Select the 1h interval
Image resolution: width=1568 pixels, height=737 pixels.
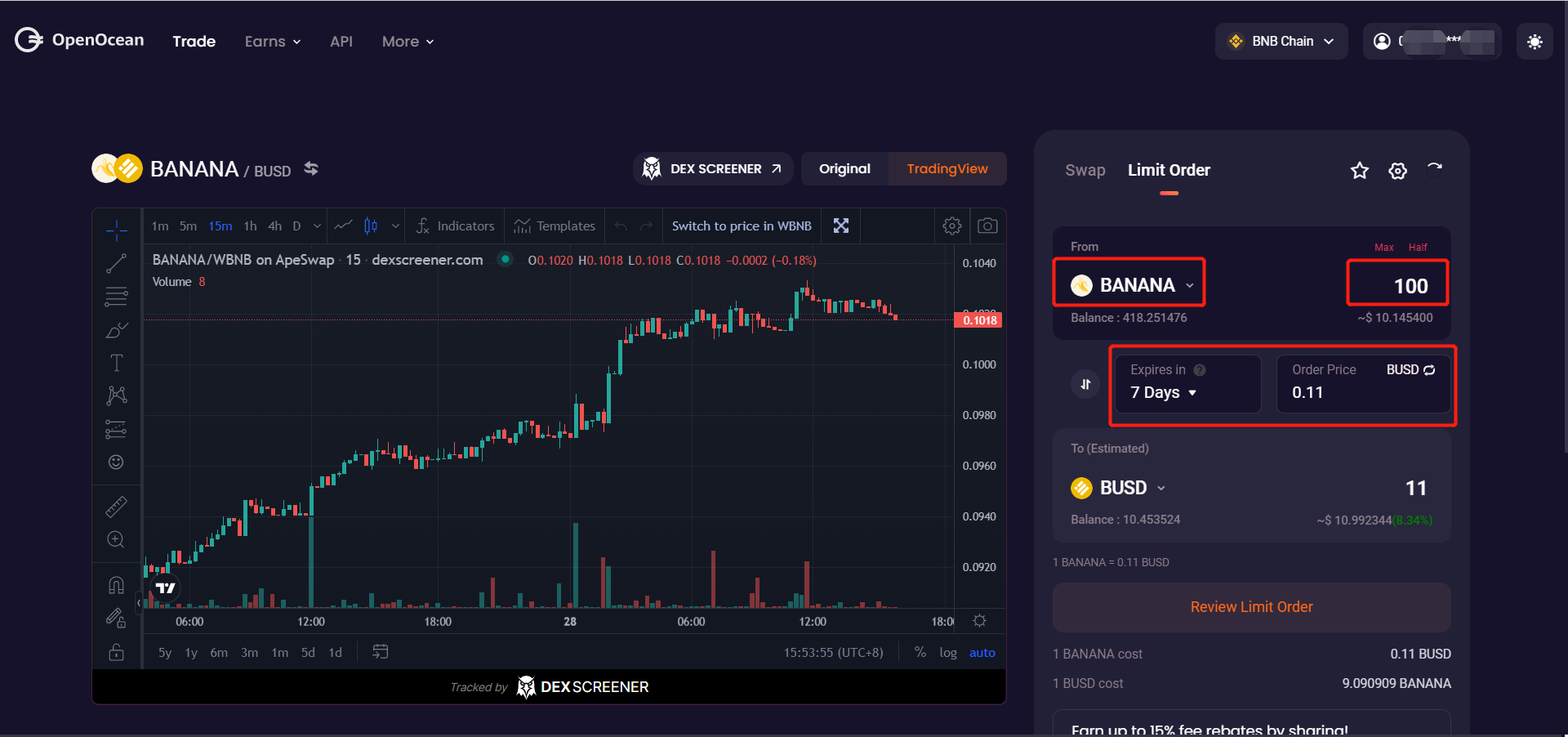click(250, 226)
